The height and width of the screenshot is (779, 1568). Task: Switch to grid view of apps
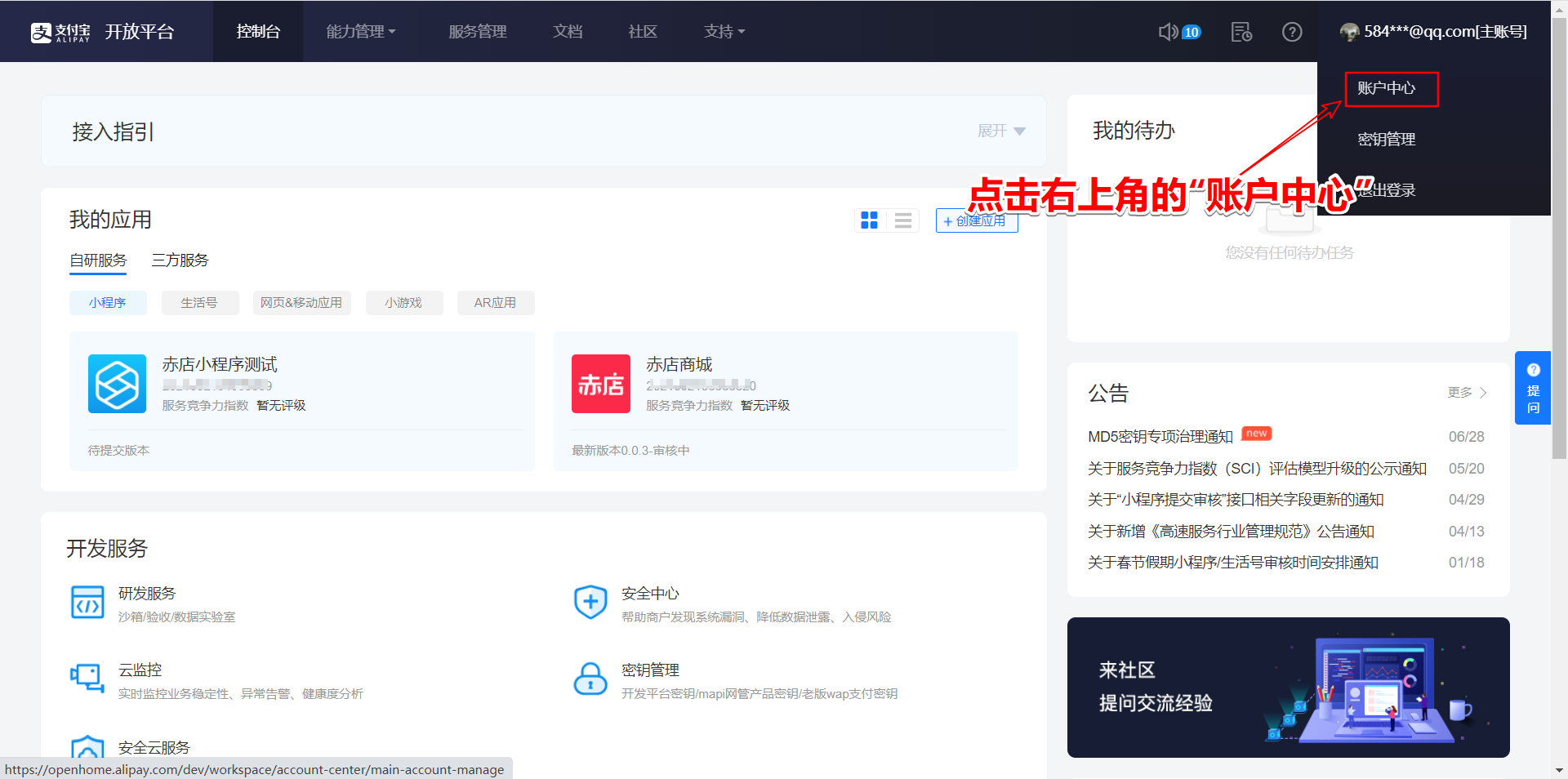pyautogui.click(x=870, y=220)
